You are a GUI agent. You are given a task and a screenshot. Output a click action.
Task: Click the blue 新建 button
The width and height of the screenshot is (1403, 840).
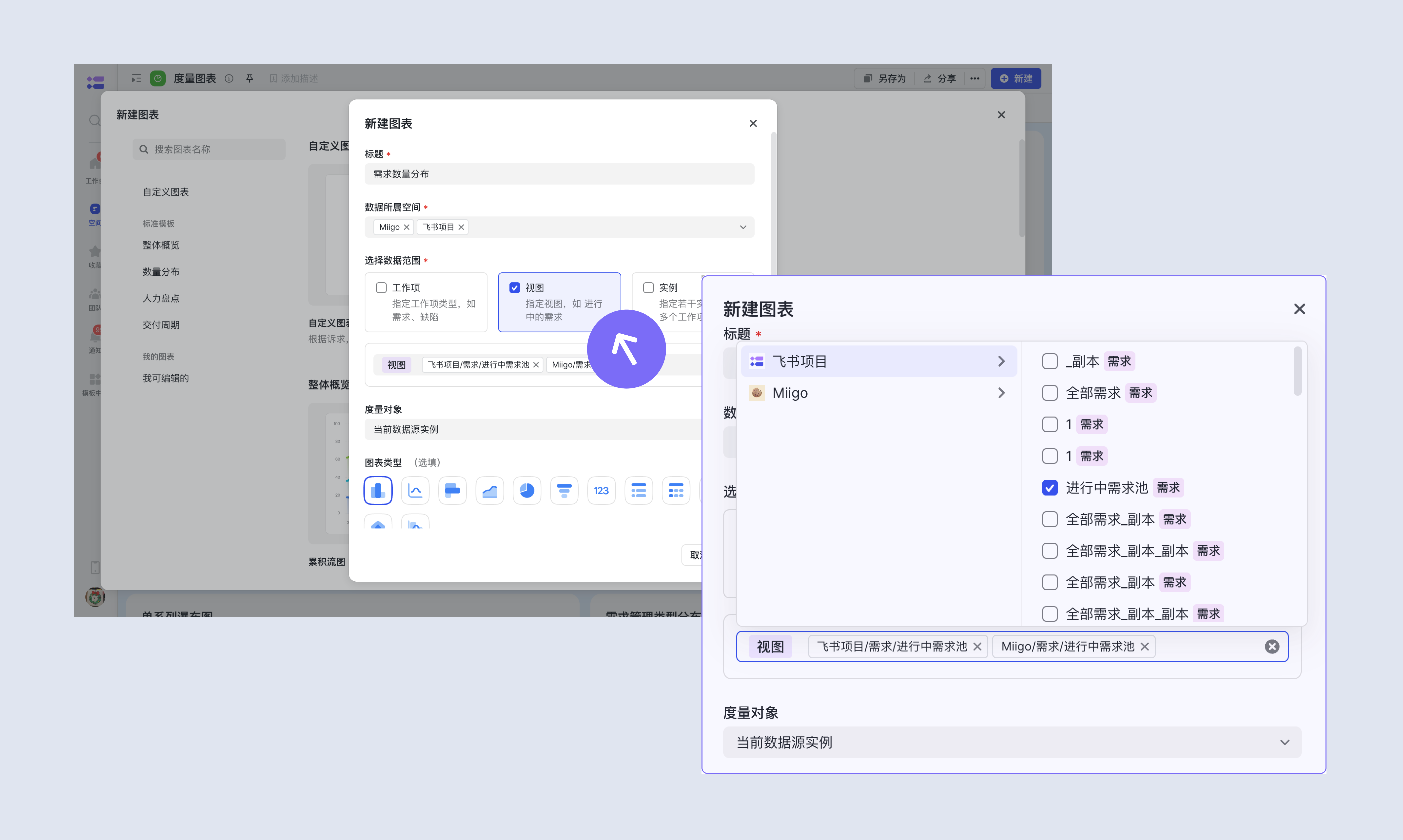coord(1016,78)
